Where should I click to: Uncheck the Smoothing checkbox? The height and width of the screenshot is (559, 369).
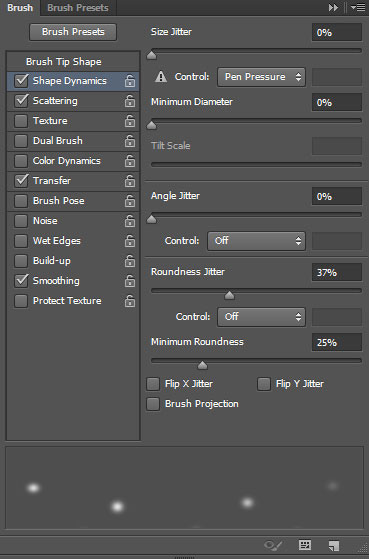pos(21,281)
